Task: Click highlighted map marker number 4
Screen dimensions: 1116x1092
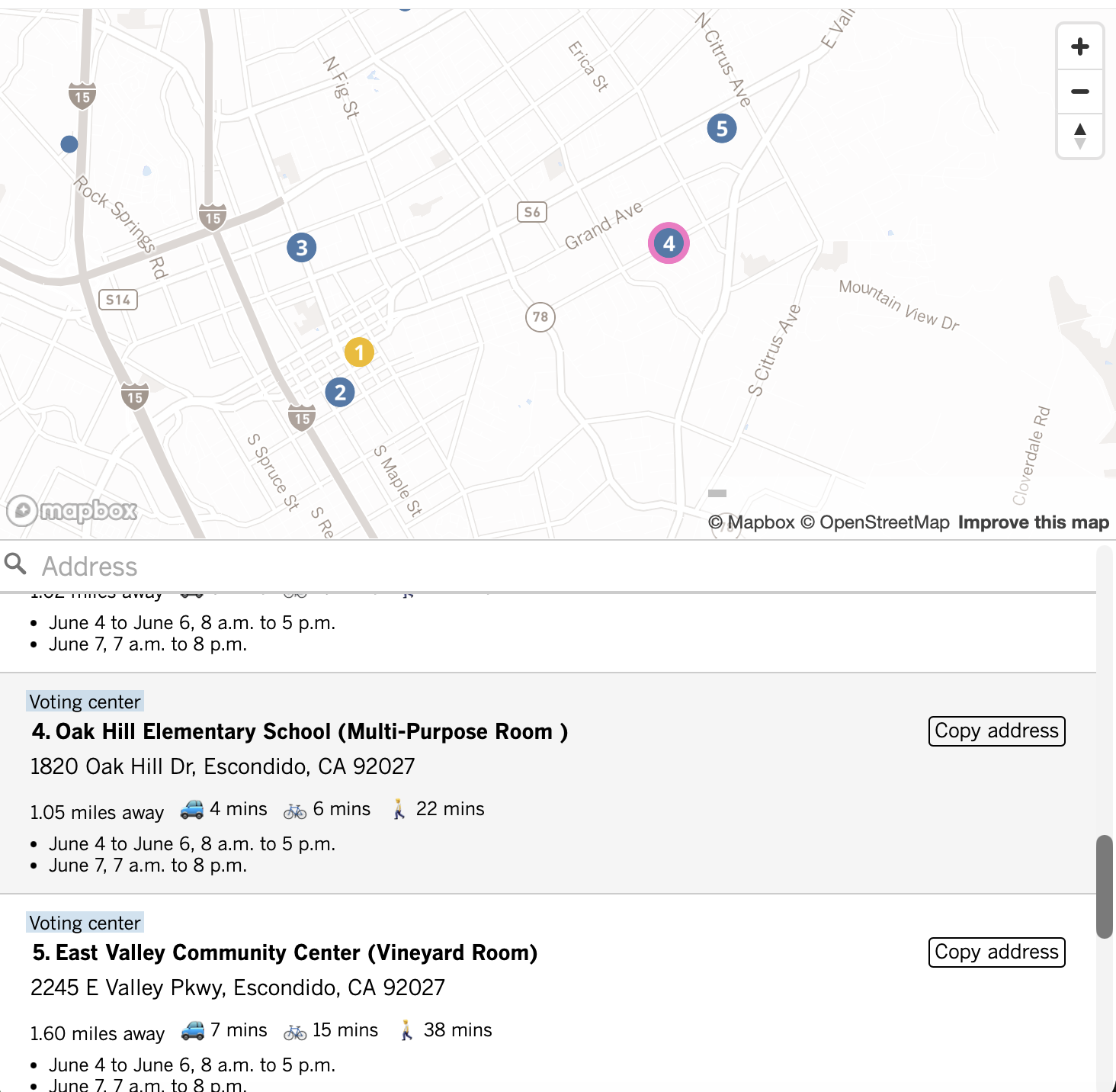Action: pos(669,244)
